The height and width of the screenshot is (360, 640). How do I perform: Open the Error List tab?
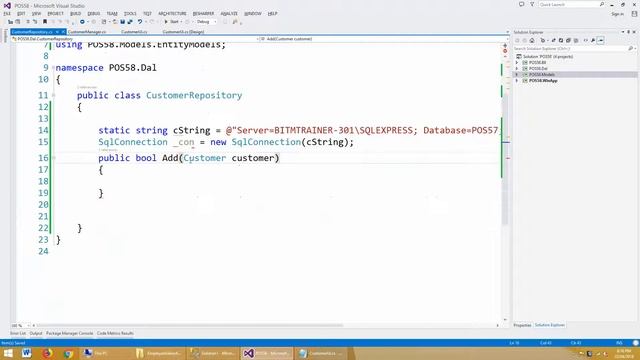[x=18, y=333]
